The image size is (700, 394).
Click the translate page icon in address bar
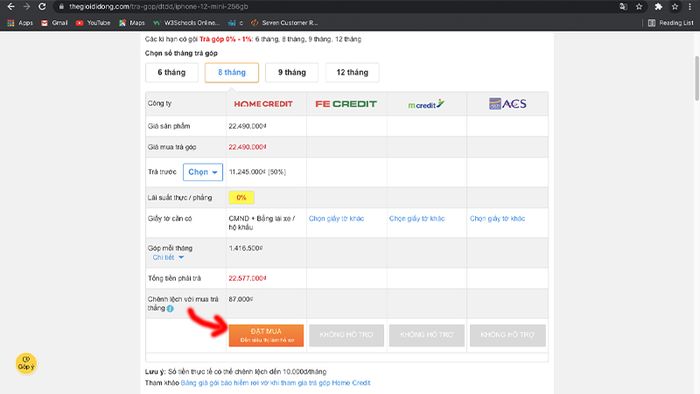point(623,7)
